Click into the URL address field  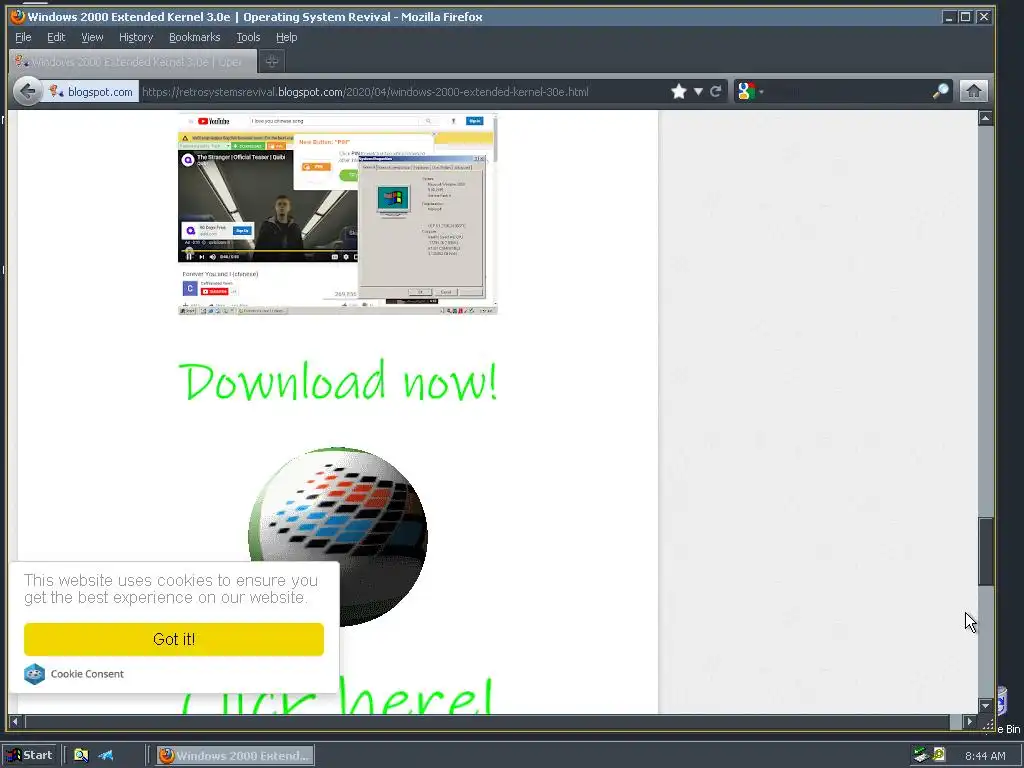(x=402, y=91)
